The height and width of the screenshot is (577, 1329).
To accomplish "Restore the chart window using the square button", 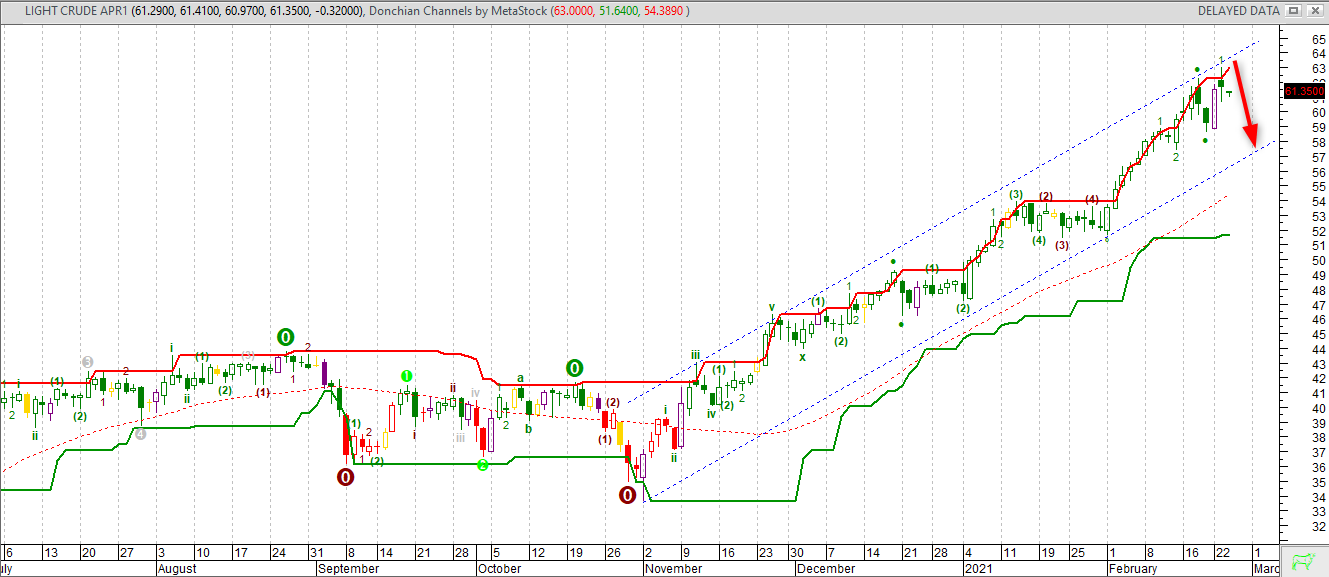I will (x=1293, y=10).
